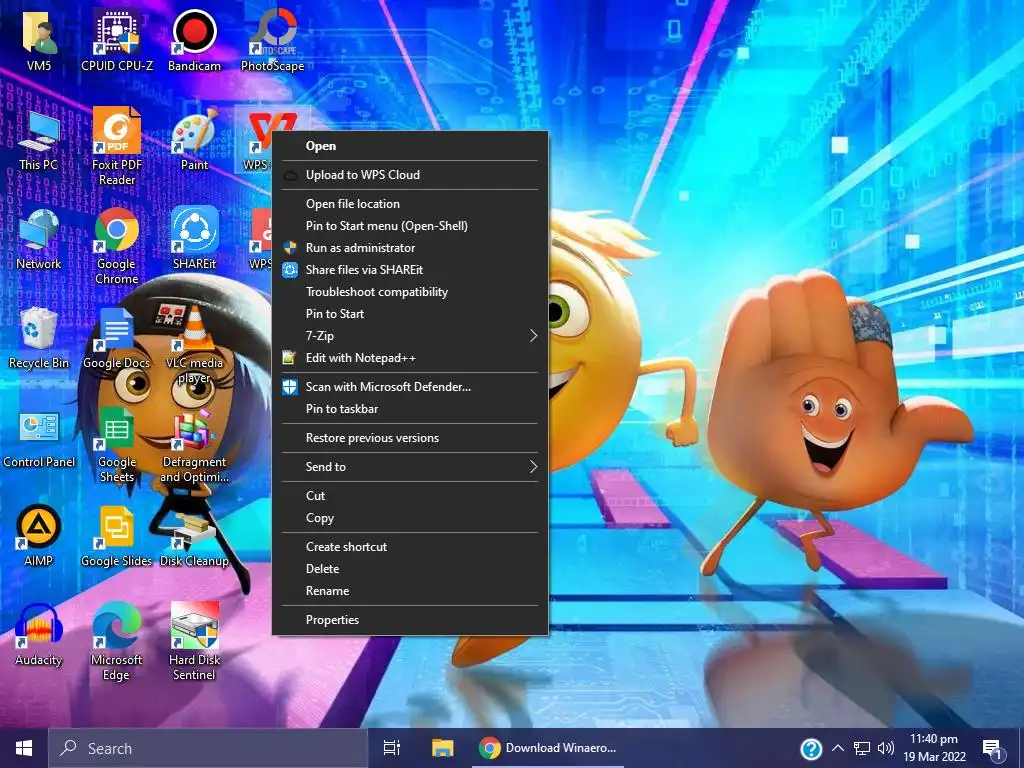Open the clock showing 11:40 pm

934,748
